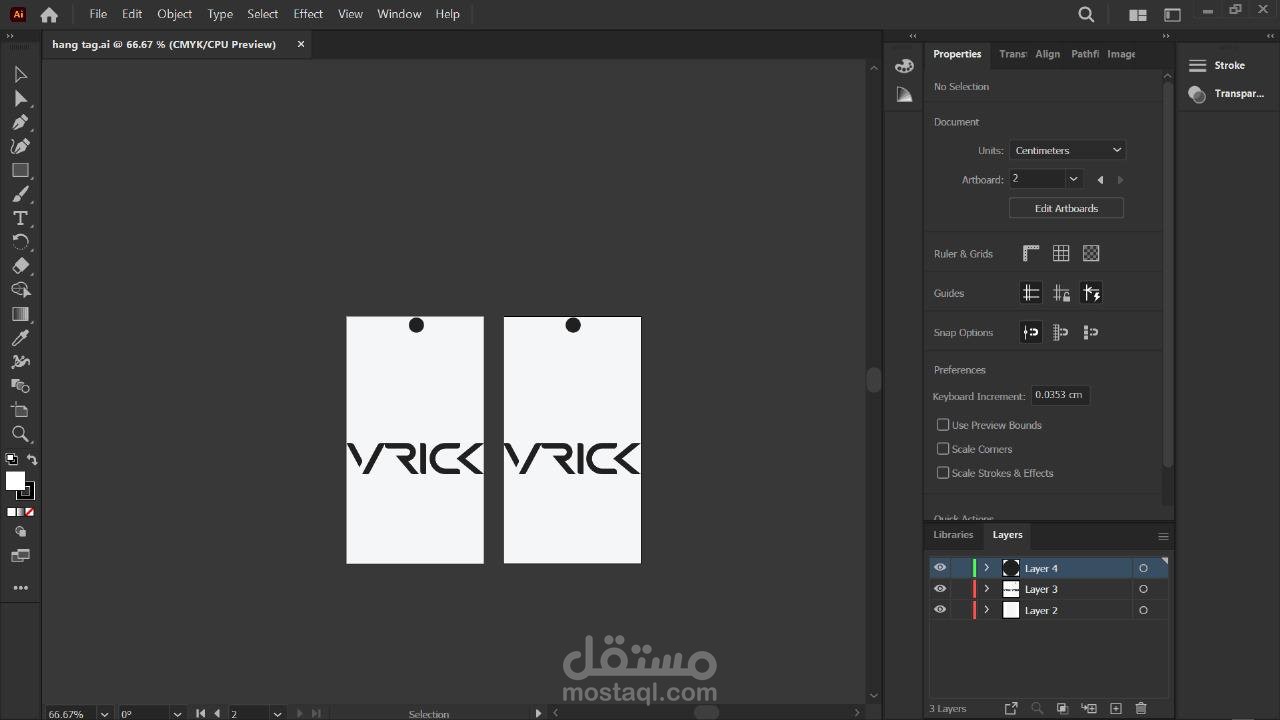
Task: Open the Object menu
Action: 174,14
